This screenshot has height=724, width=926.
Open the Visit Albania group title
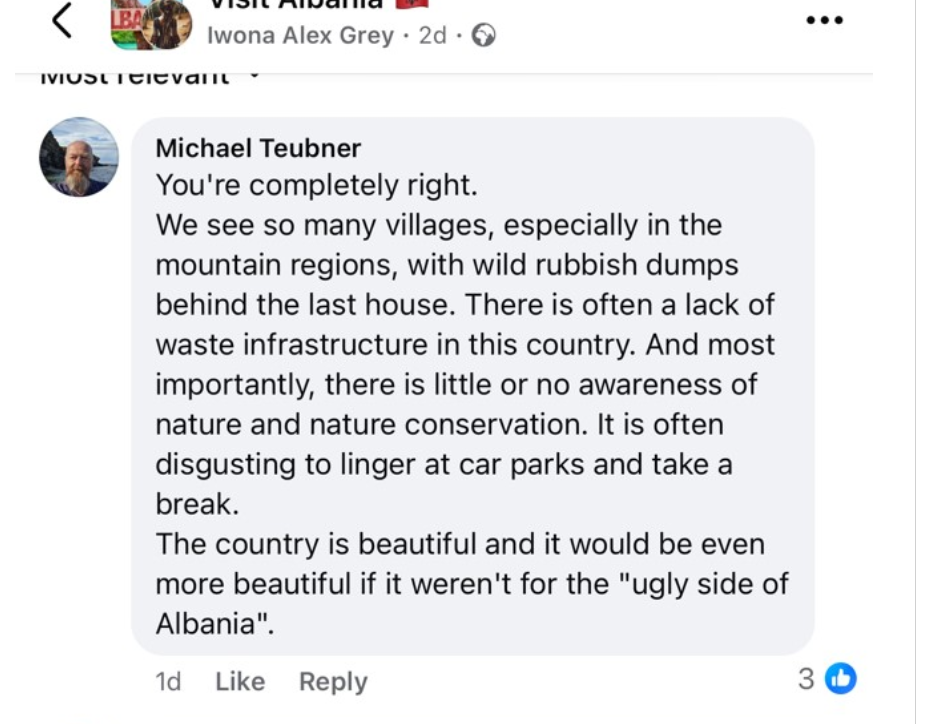296,4
